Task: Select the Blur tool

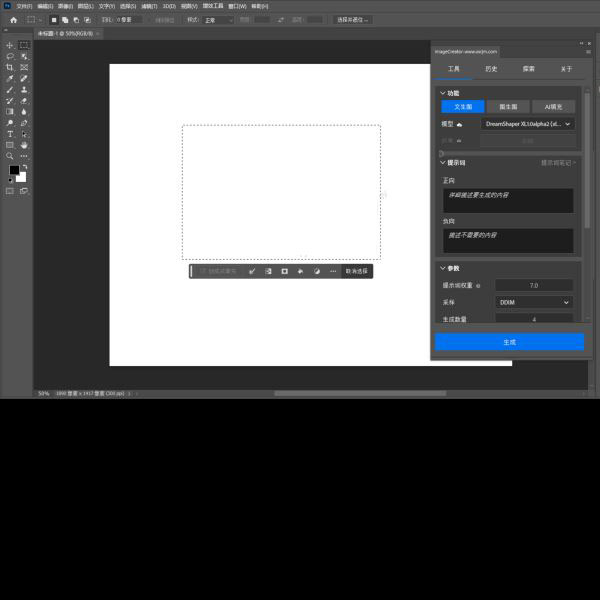Action: [24, 112]
